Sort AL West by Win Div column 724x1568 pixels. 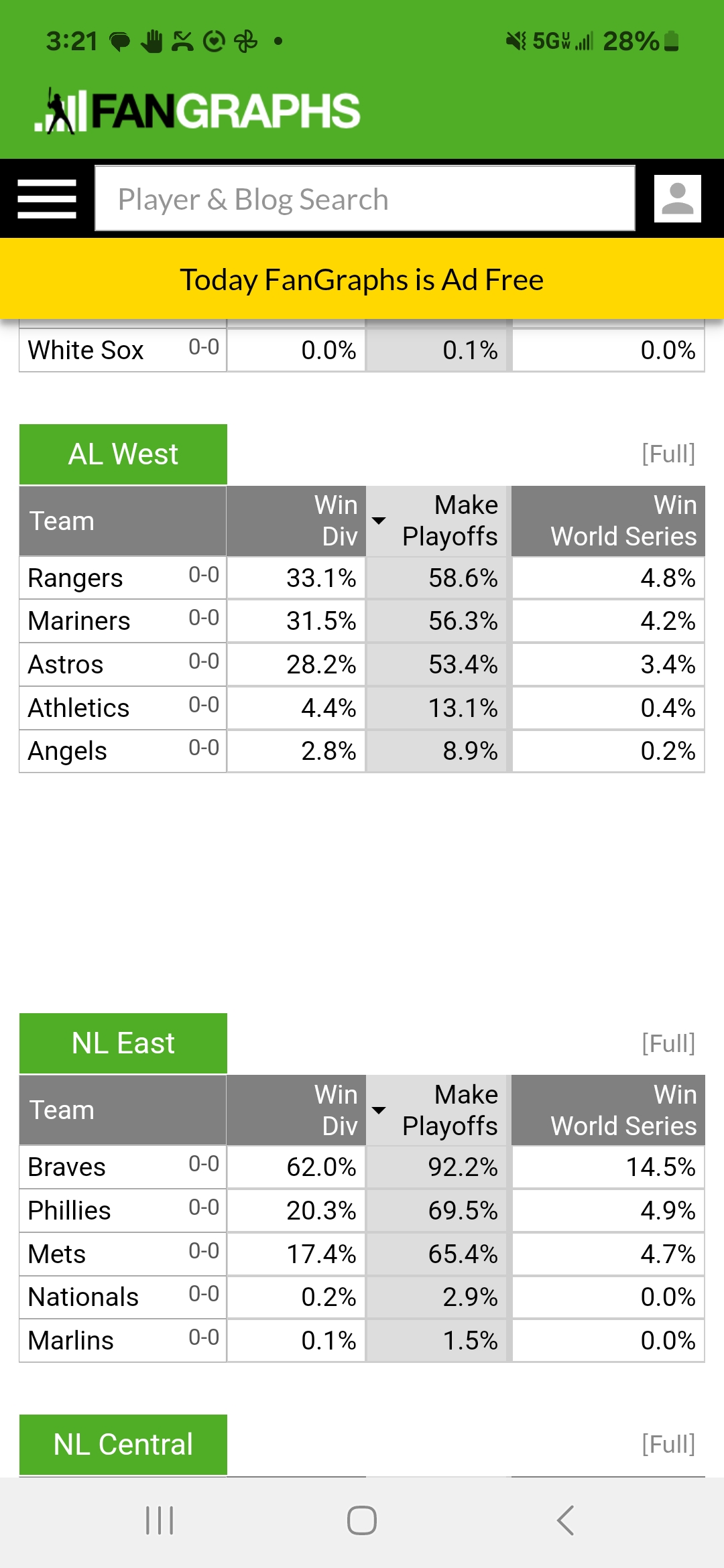tap(296, 521)
